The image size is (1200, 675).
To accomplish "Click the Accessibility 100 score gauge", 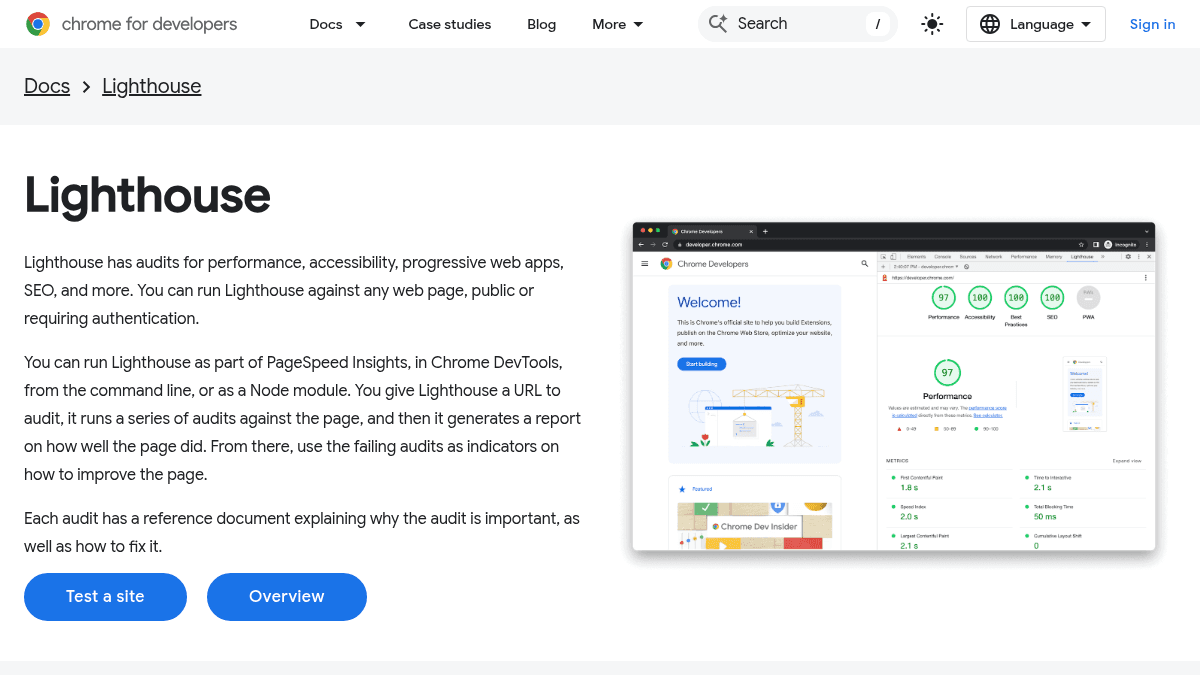I will point(980,298).
